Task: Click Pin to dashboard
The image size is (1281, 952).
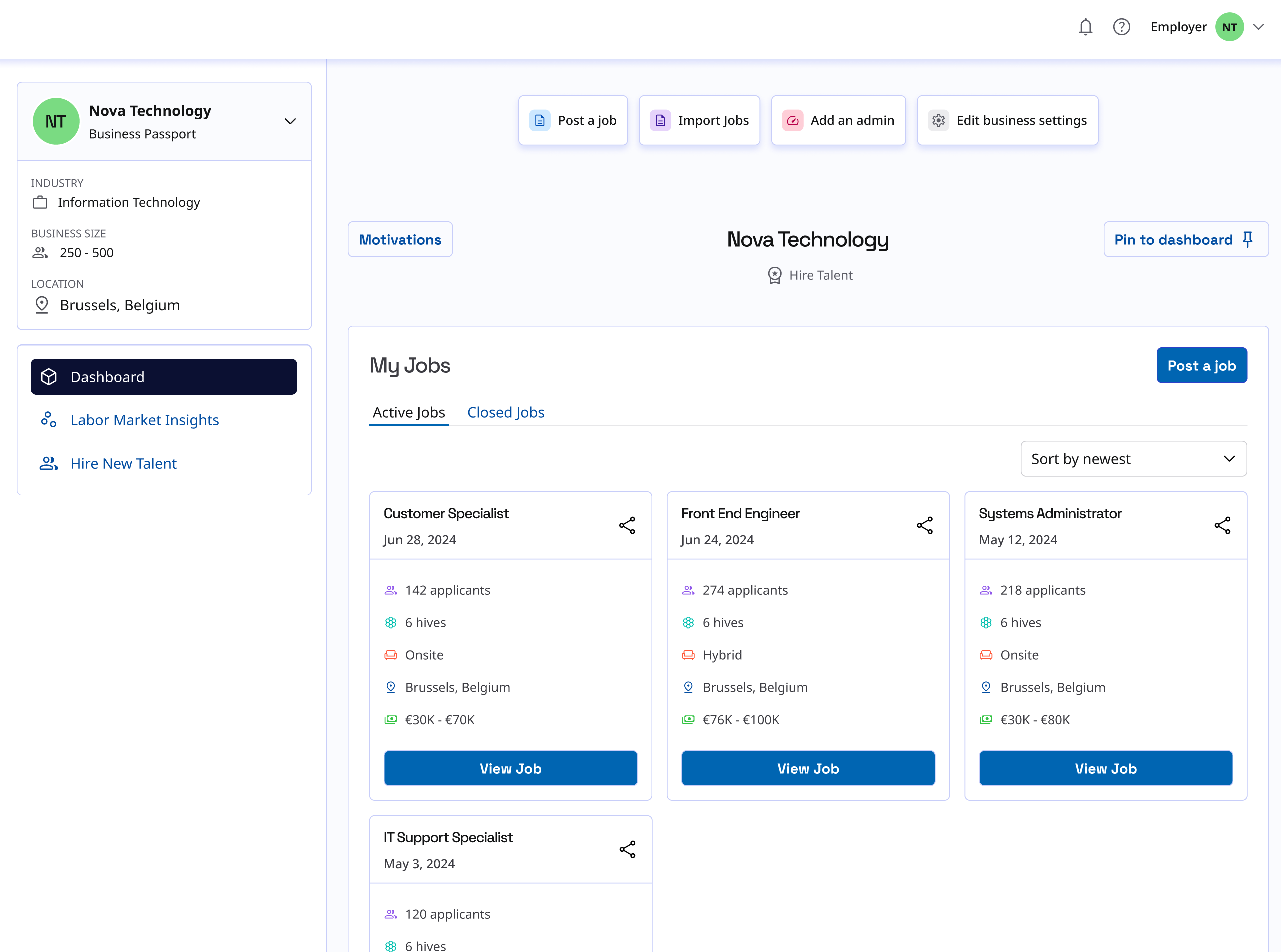Action: point(1186,239)
